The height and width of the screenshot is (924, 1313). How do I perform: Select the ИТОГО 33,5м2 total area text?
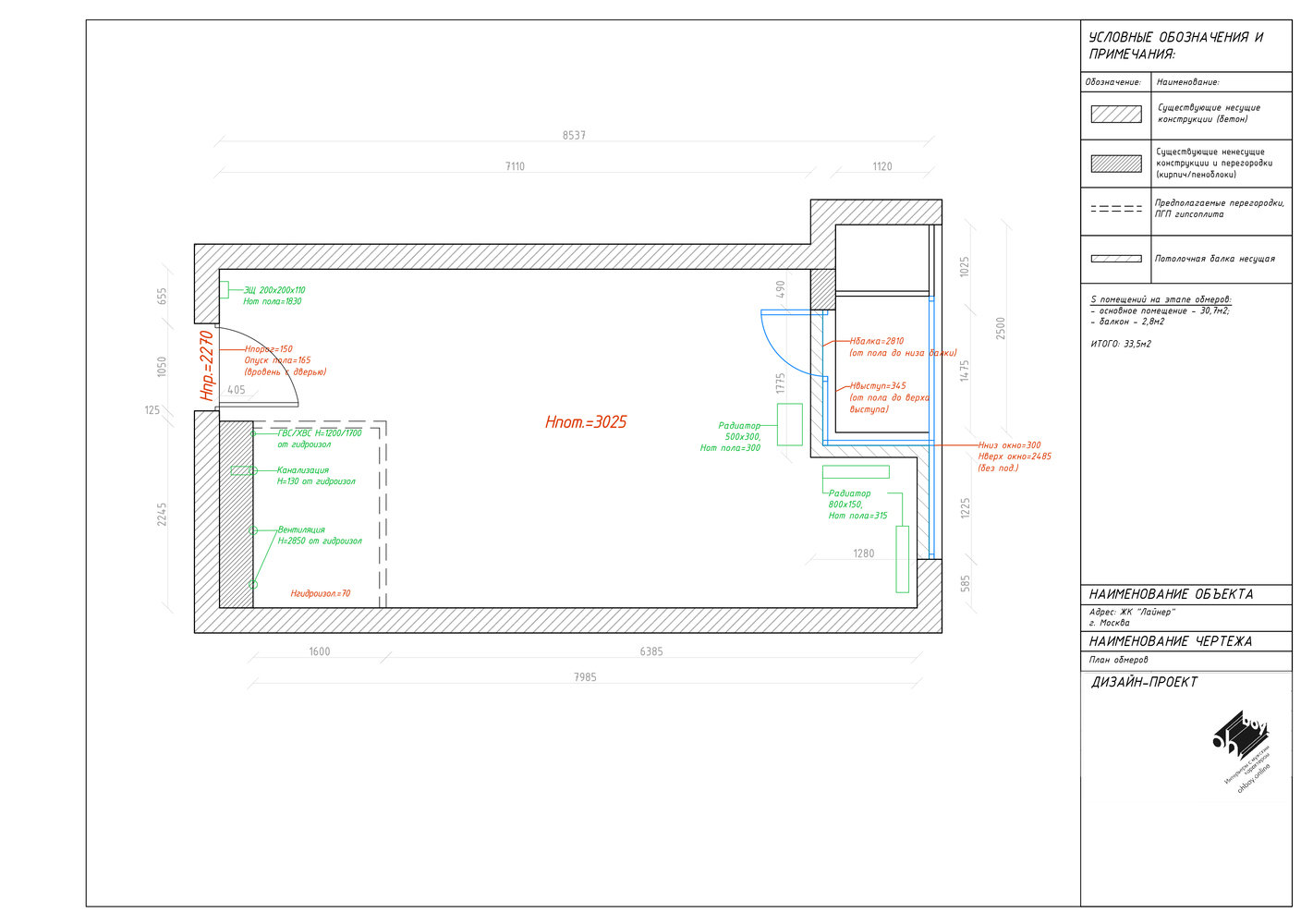tap(1120, 344)
